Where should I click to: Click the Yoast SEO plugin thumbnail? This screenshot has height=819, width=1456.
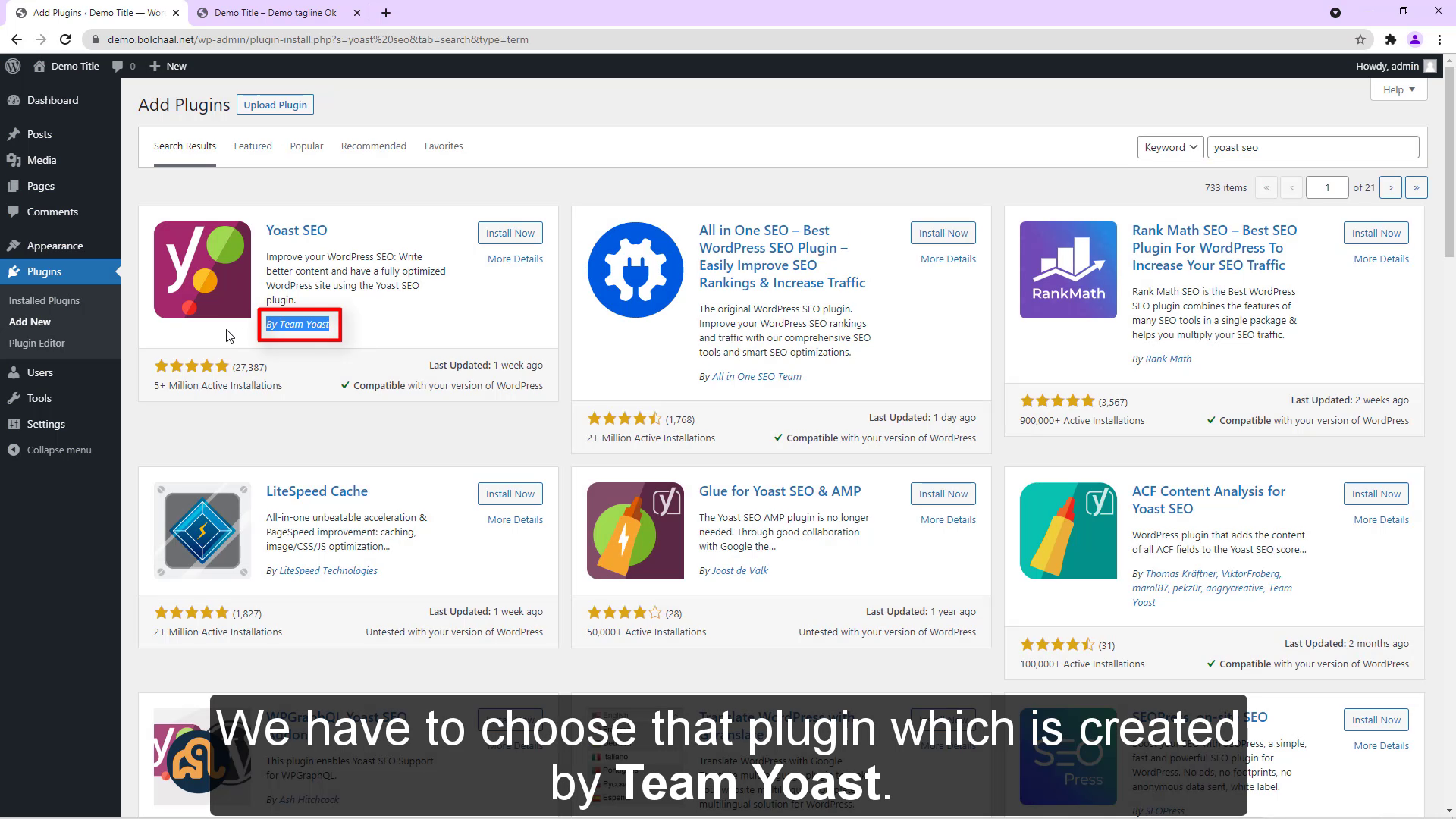point(202,270)
